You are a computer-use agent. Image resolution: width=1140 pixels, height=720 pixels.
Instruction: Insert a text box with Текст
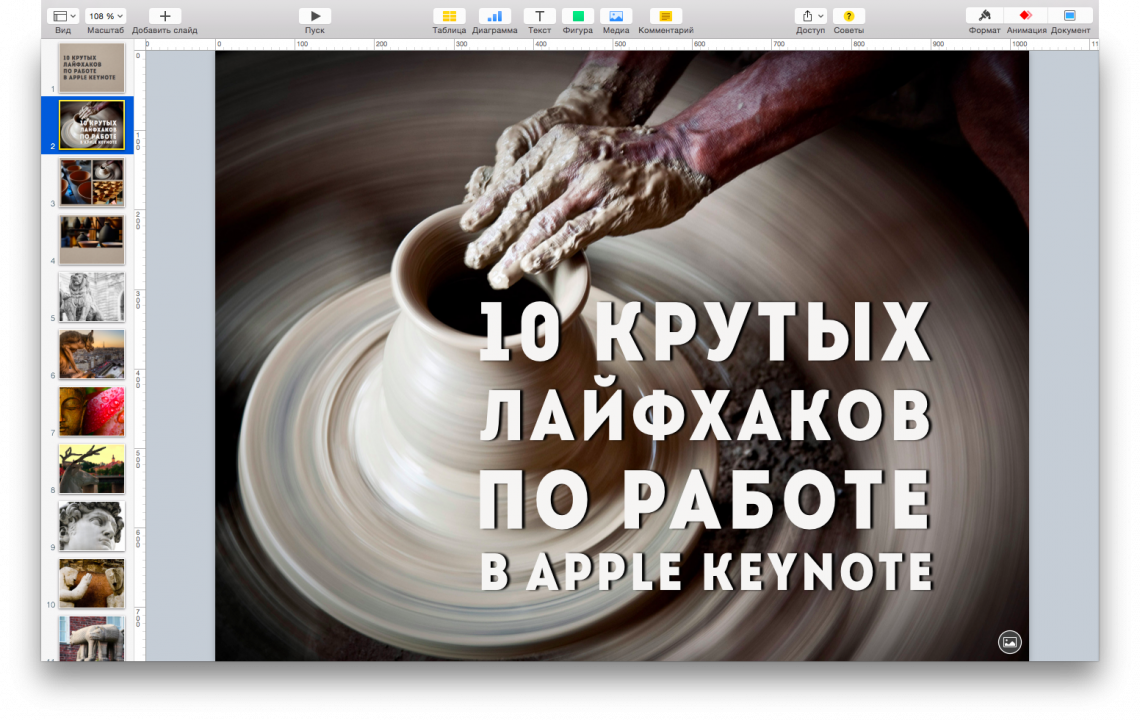[x=540, y=16]
